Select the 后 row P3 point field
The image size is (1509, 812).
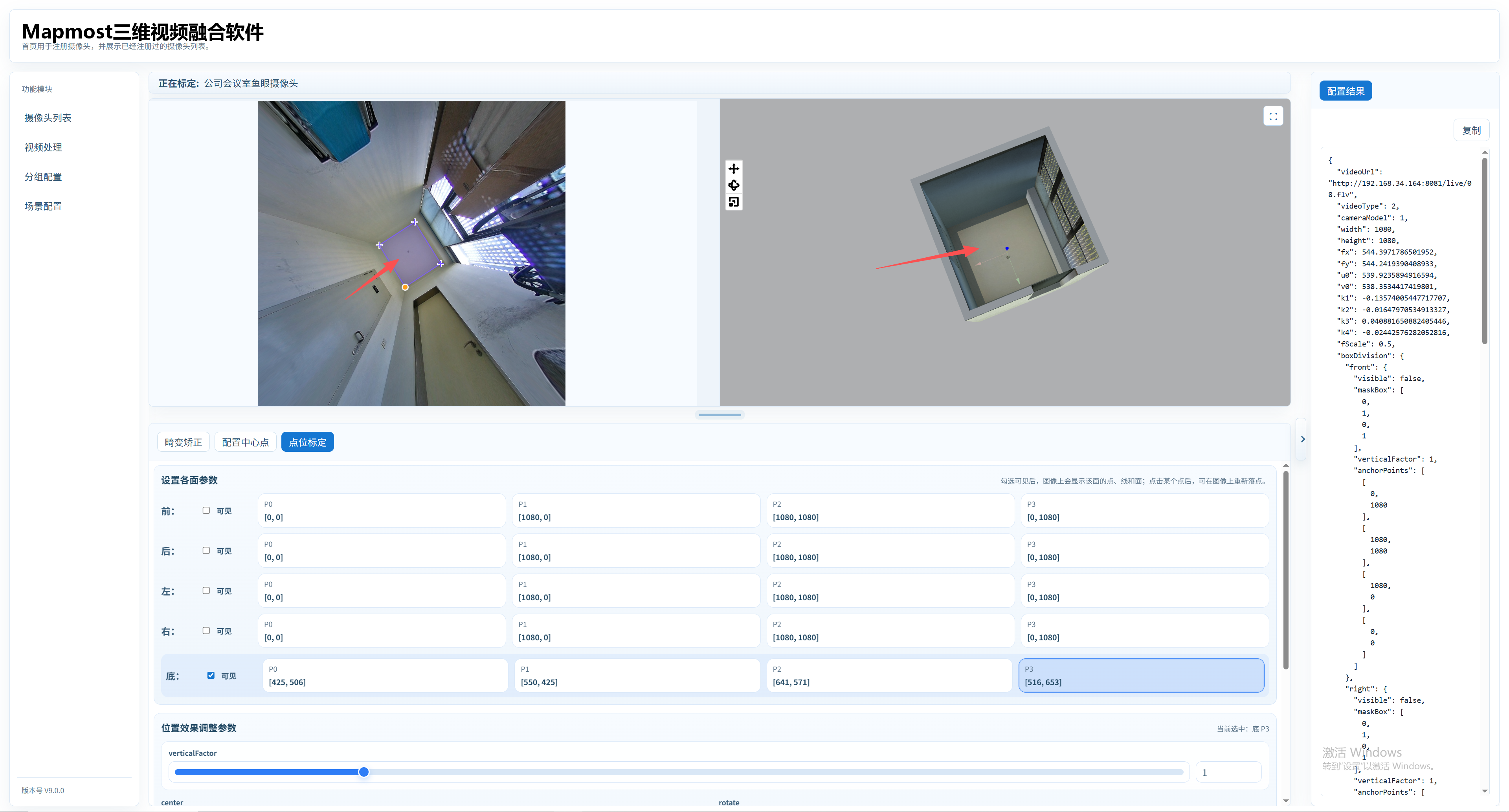point(1145,550)
